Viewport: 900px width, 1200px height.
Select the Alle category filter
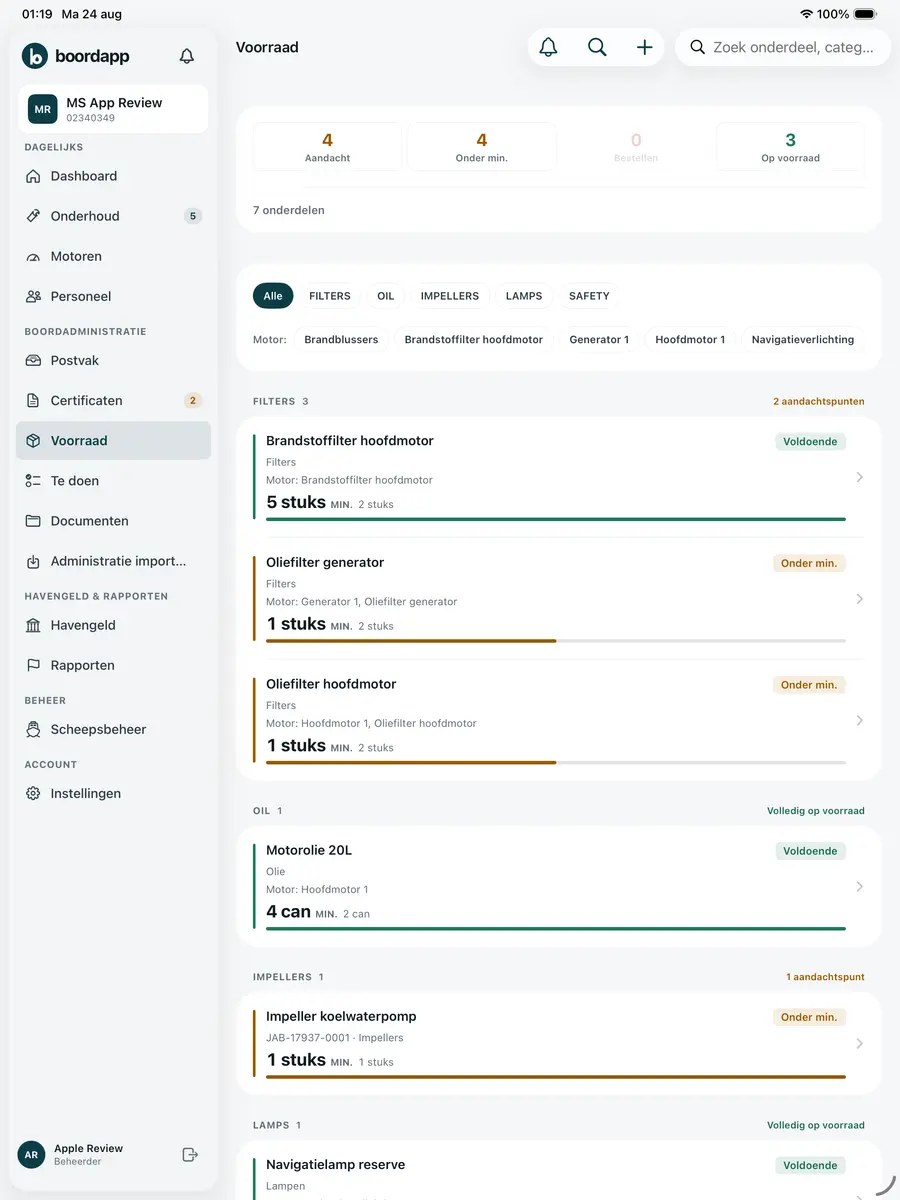[x=273, y=296]
